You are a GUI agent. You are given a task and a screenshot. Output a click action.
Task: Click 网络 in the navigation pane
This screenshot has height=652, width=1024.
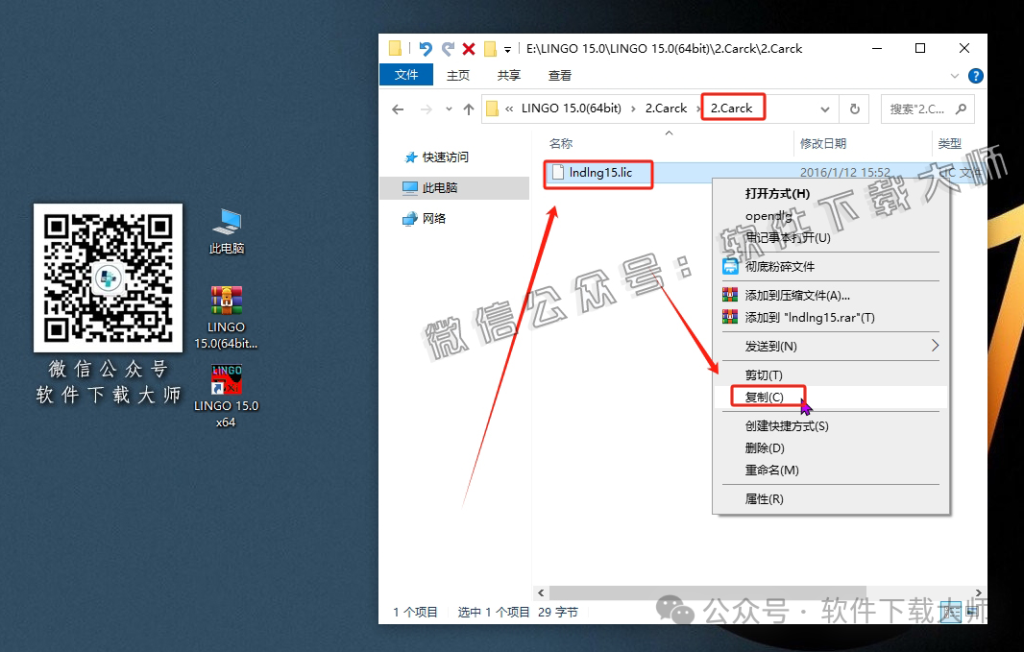point(432,218)
